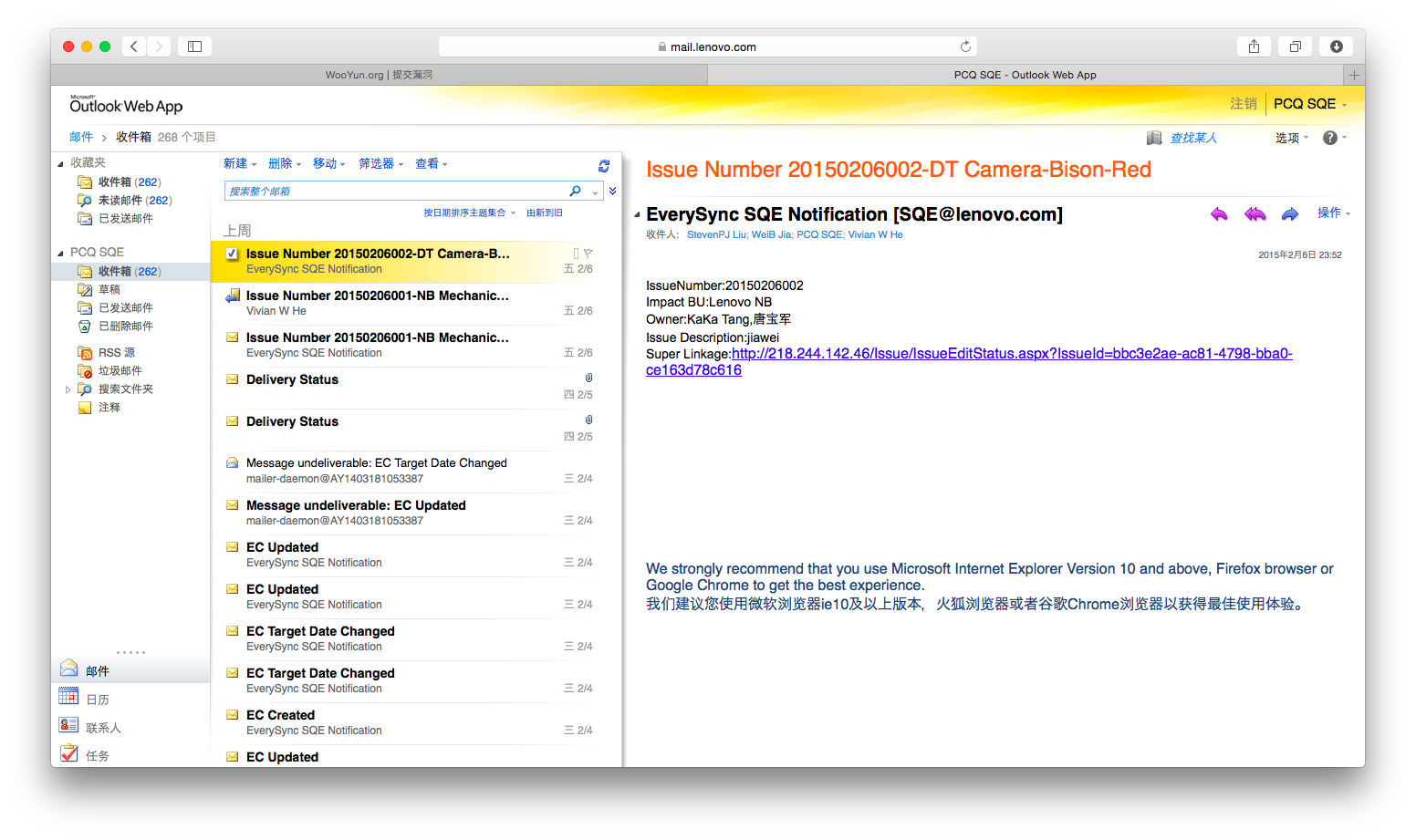The width and height of the screenshot is (1416, 840).
Task: Select the 收件箱 inbox under PCQ SQE
Action: coord(130,271)
